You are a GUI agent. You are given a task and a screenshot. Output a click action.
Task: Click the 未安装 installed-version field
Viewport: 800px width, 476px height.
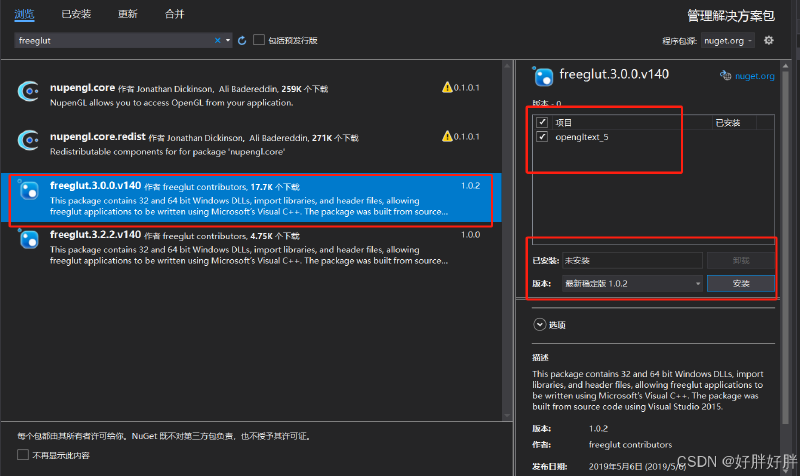(x=632, y=260)
